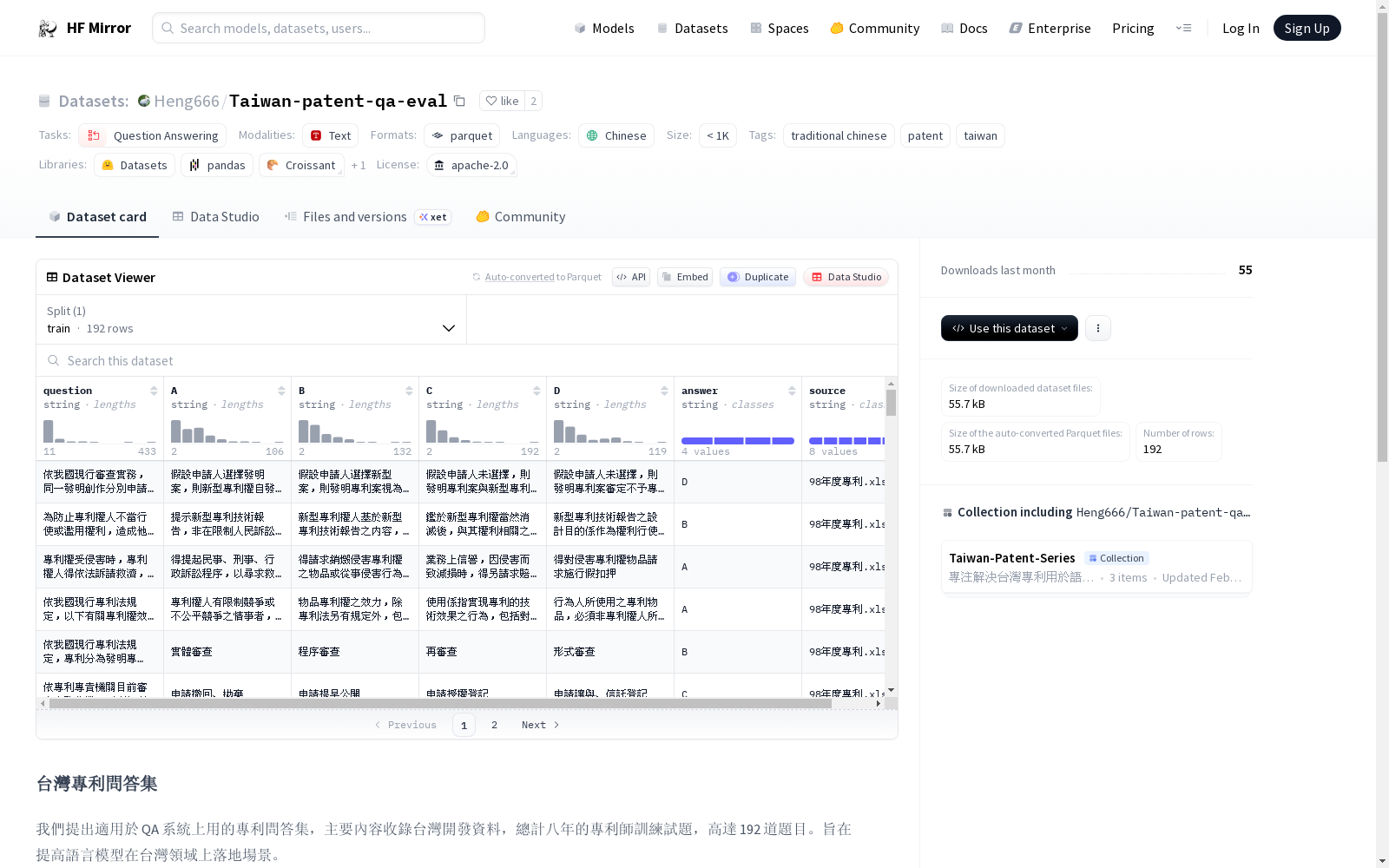This screenshot has width=1389, height=868.
Task: Open the Heng666 user profile link
Action: pyautogui.click(x=186, y=101)
